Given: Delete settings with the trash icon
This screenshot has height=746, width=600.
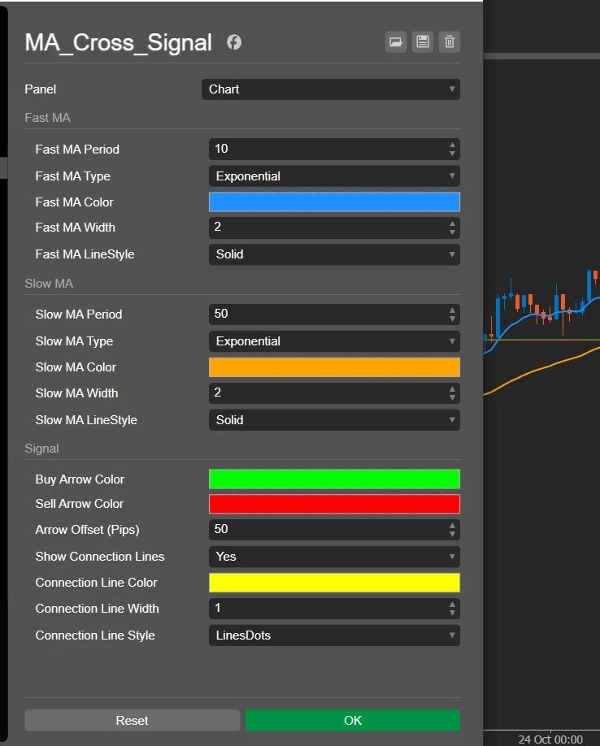Looking at the screenshot, I should pyautogui.click(x=449, y=42).
